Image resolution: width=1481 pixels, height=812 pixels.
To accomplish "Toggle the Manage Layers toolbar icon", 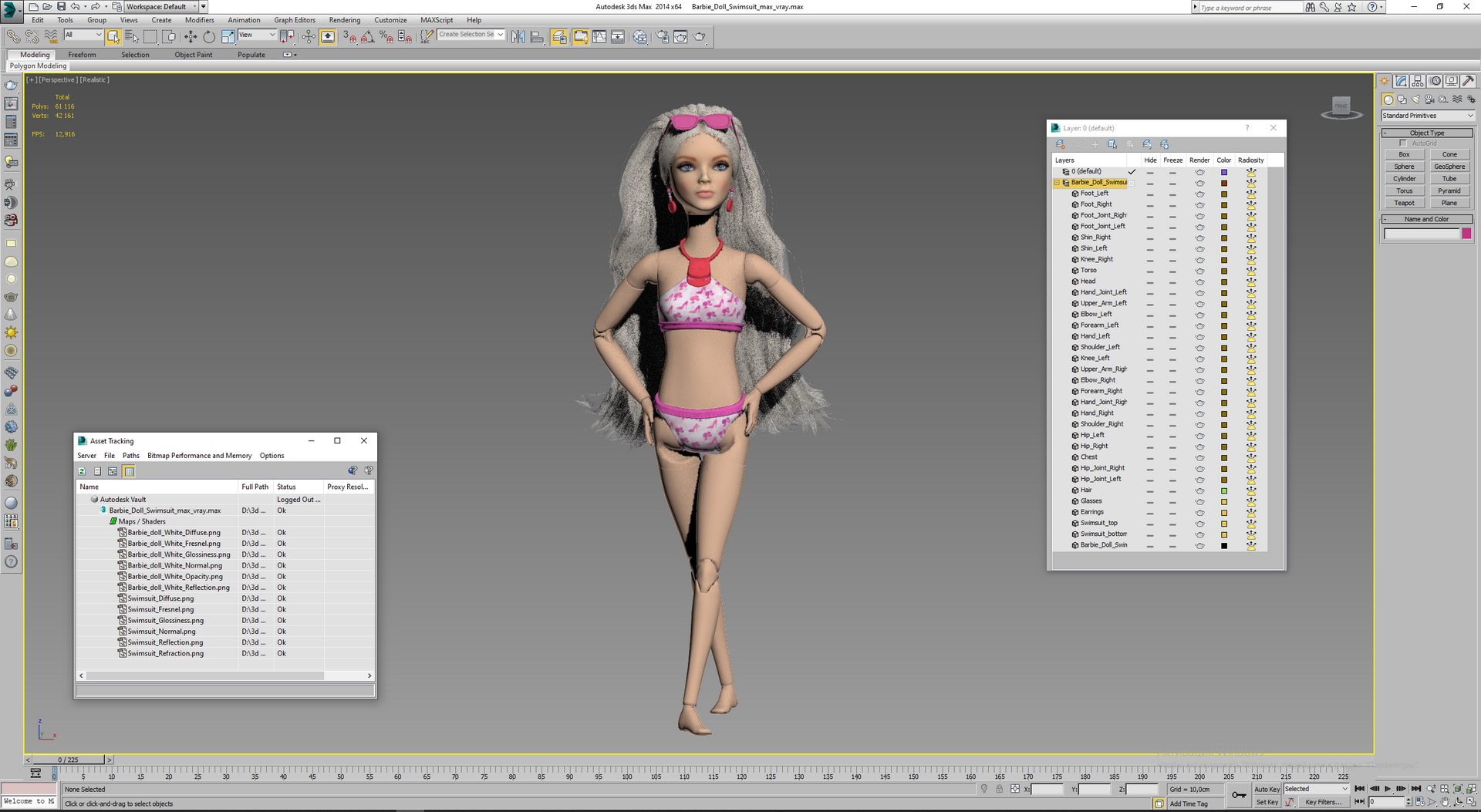I will tap(559, 36).
